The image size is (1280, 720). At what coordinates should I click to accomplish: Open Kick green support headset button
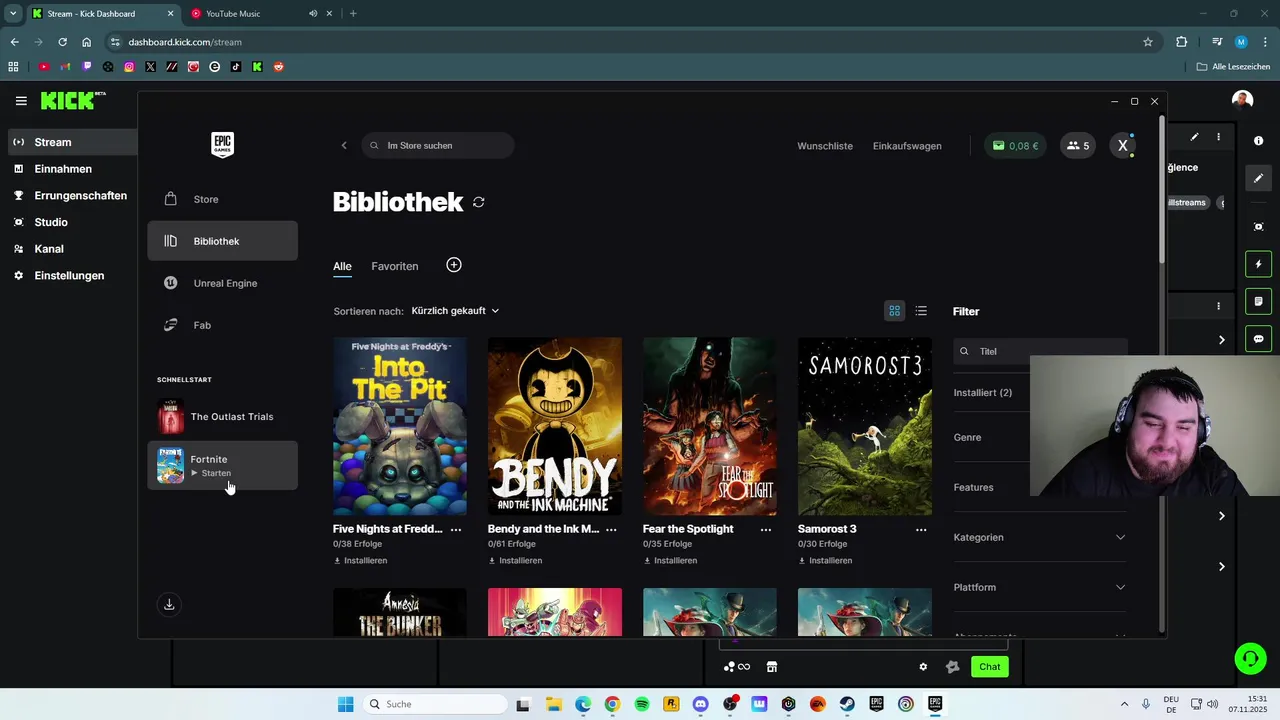pyautogui.click(x=1250, y=658)
